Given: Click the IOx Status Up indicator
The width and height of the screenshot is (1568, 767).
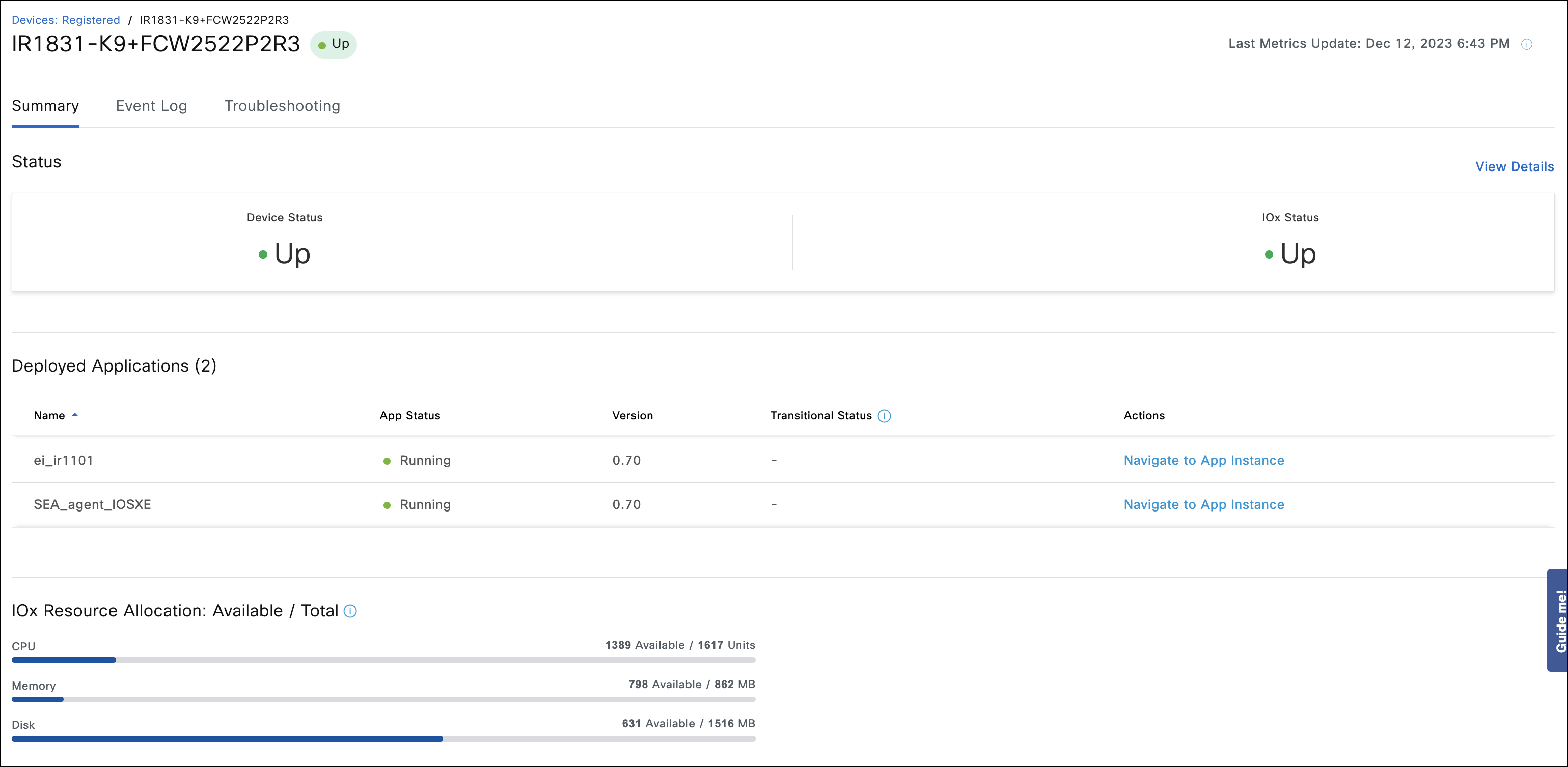Looking at the screenshot, I should pos(1291,253).
